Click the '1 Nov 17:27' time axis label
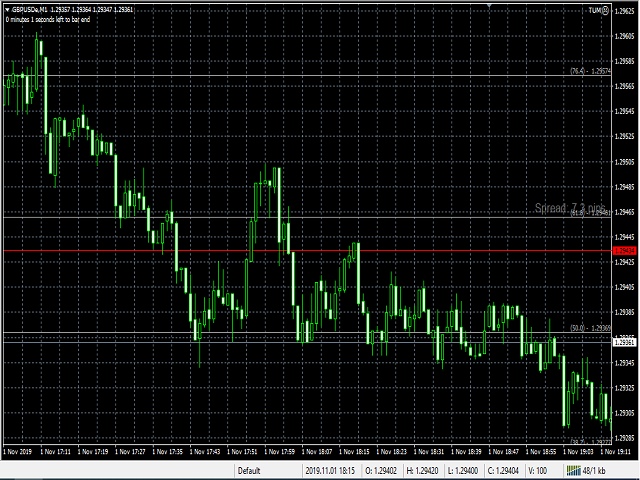Image resolution: width=640 pixels, height=480 pixels. tap(130, 452)
